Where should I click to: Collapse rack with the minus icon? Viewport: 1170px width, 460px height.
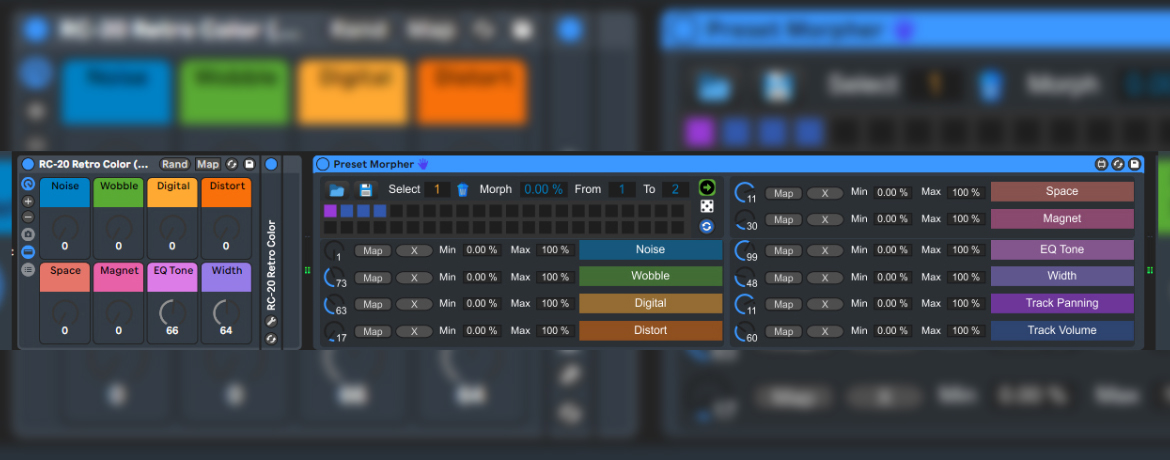28,217
